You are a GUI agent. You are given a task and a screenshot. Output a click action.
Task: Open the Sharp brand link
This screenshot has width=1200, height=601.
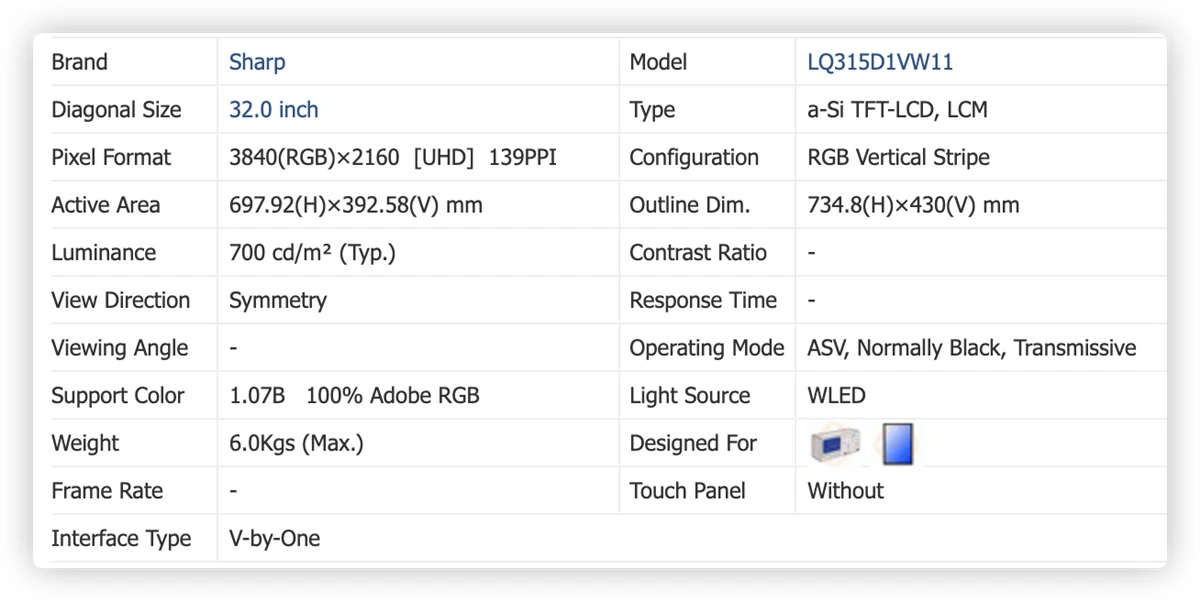pyautogui.click(x=257, y=62)
